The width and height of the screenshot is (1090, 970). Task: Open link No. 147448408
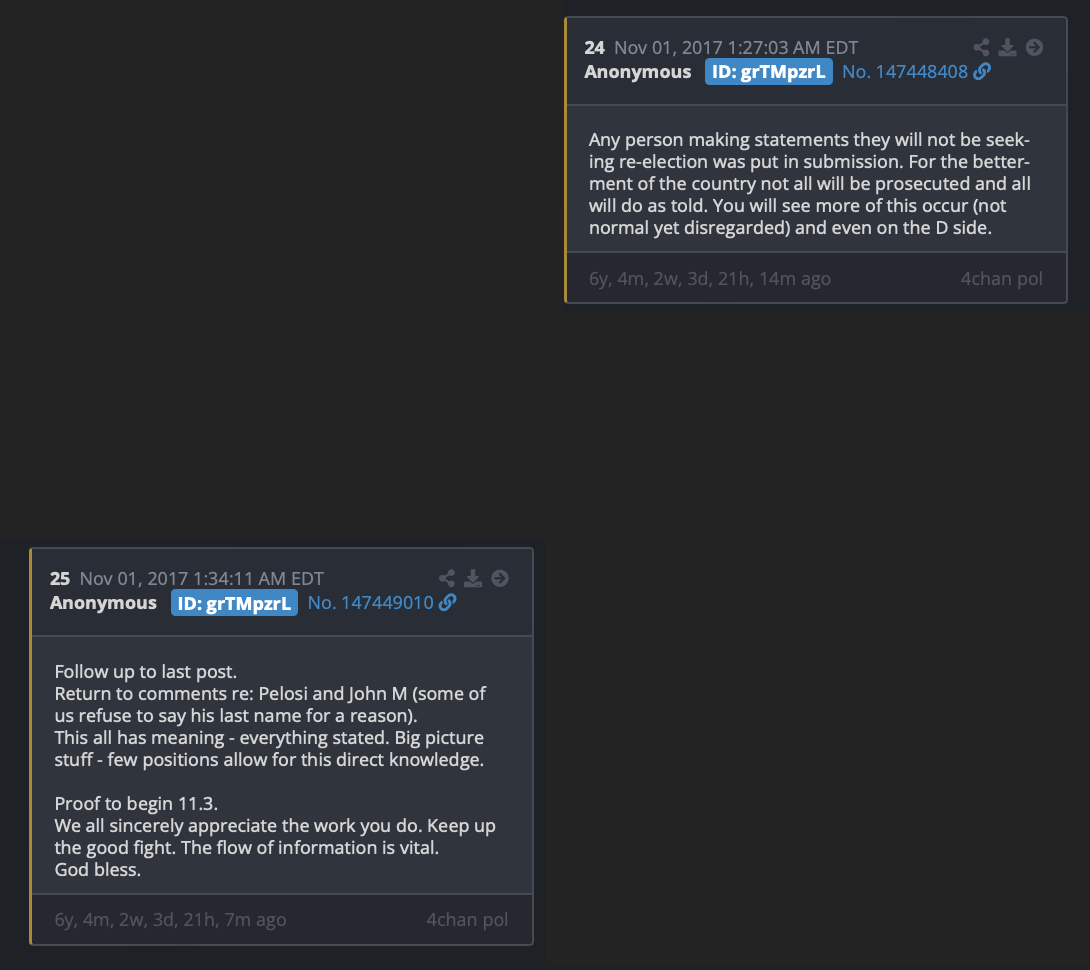[x=904, y=72]
